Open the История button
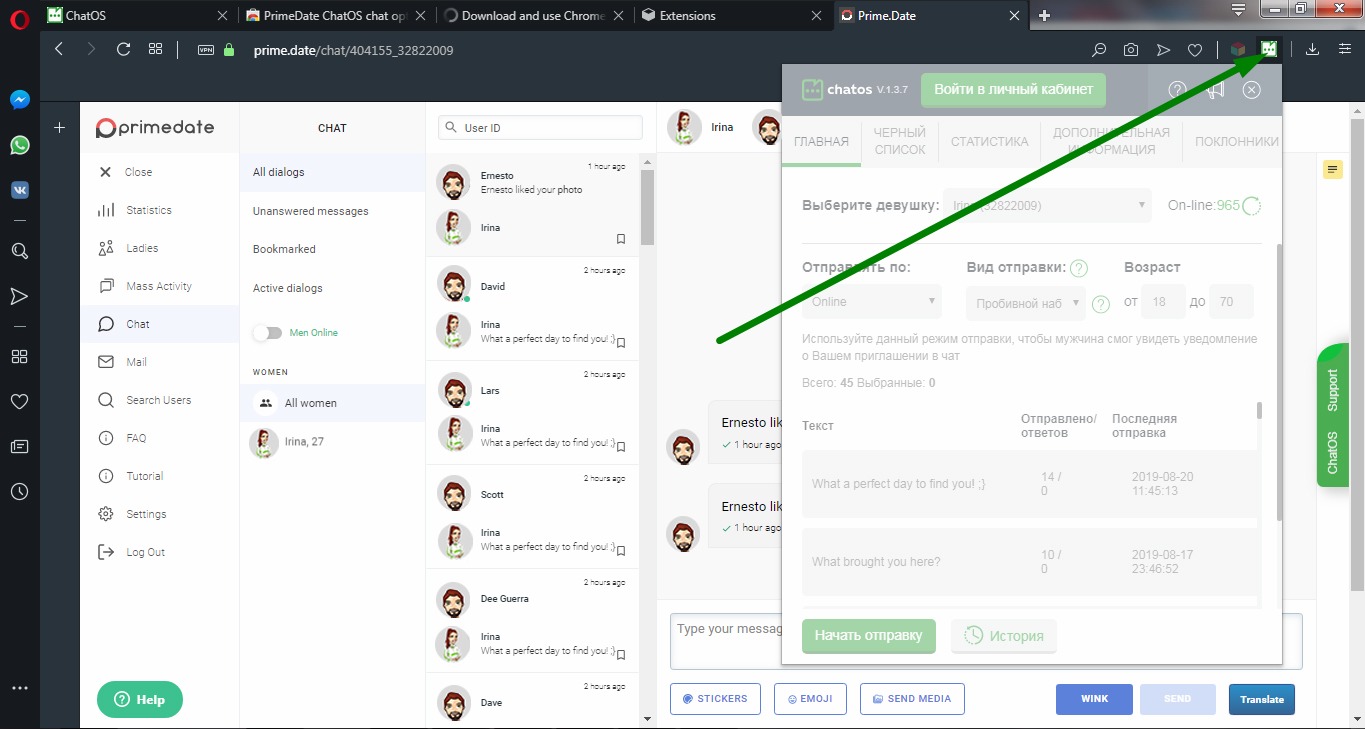This screenshot has width=1365, height=729. point(1004,635)
